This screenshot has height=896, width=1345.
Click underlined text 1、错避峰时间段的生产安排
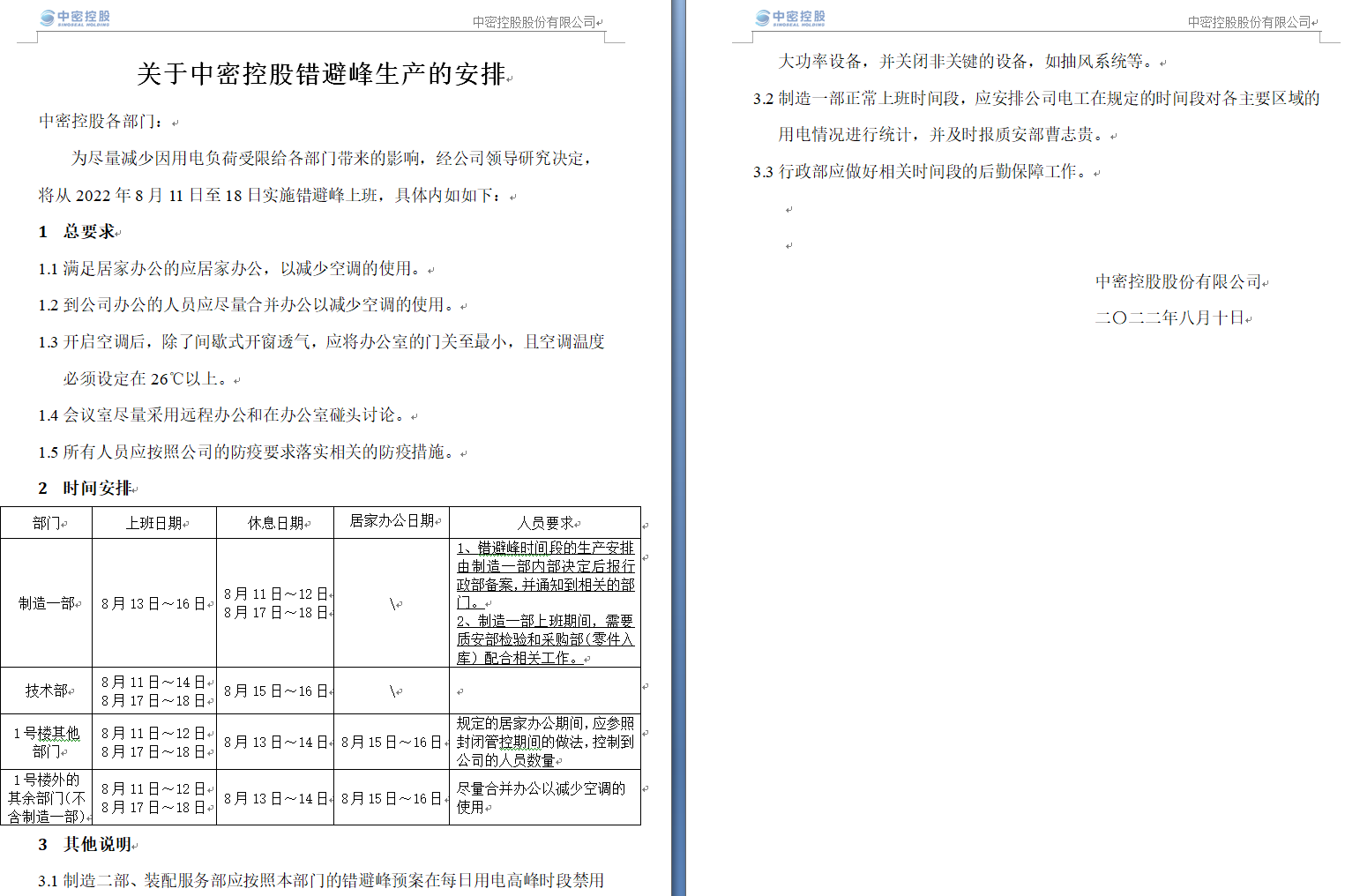(545, 548)
